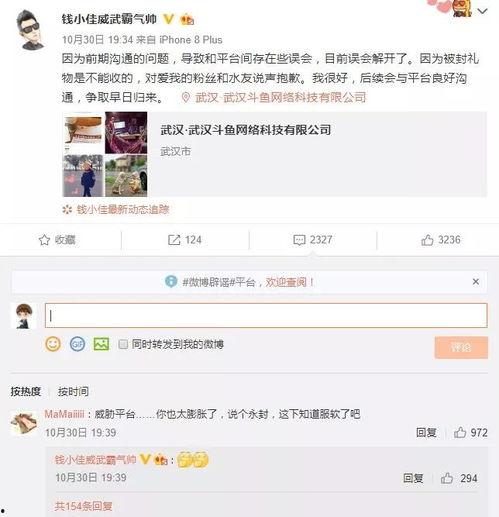Like the post with thumbs-up 3236
The height and width of the screenshot is (517, 499).
coord(441,240)
